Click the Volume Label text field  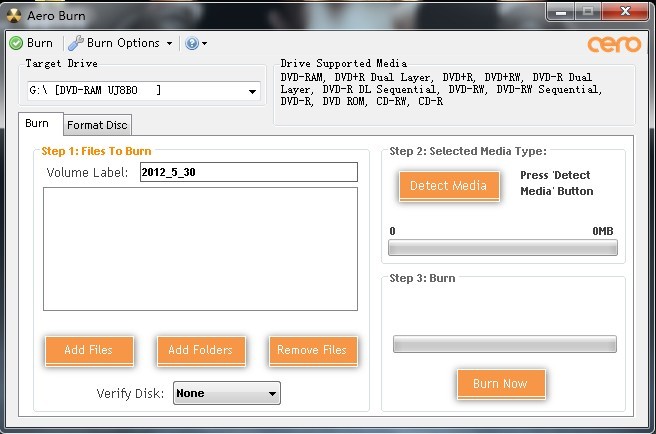[247, 172]
